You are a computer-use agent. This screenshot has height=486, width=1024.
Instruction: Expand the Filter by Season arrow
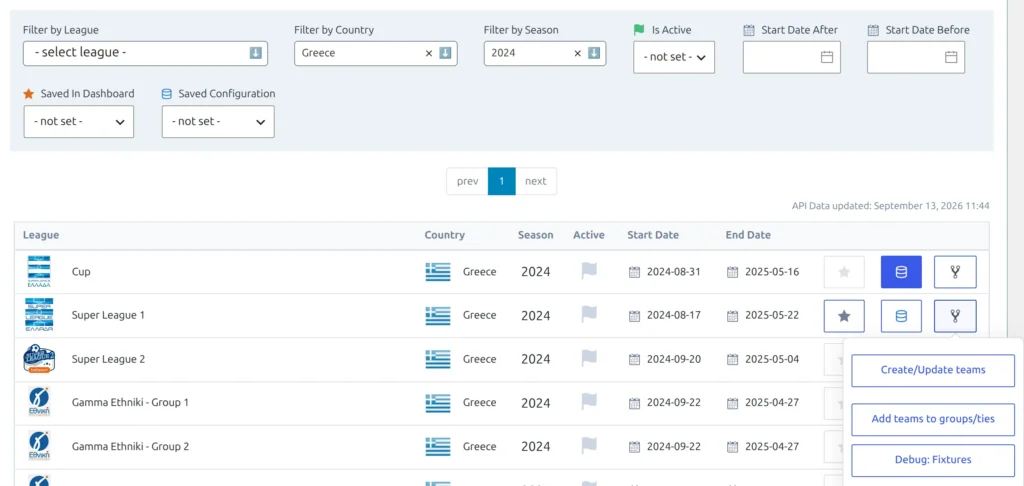(594, 54)
